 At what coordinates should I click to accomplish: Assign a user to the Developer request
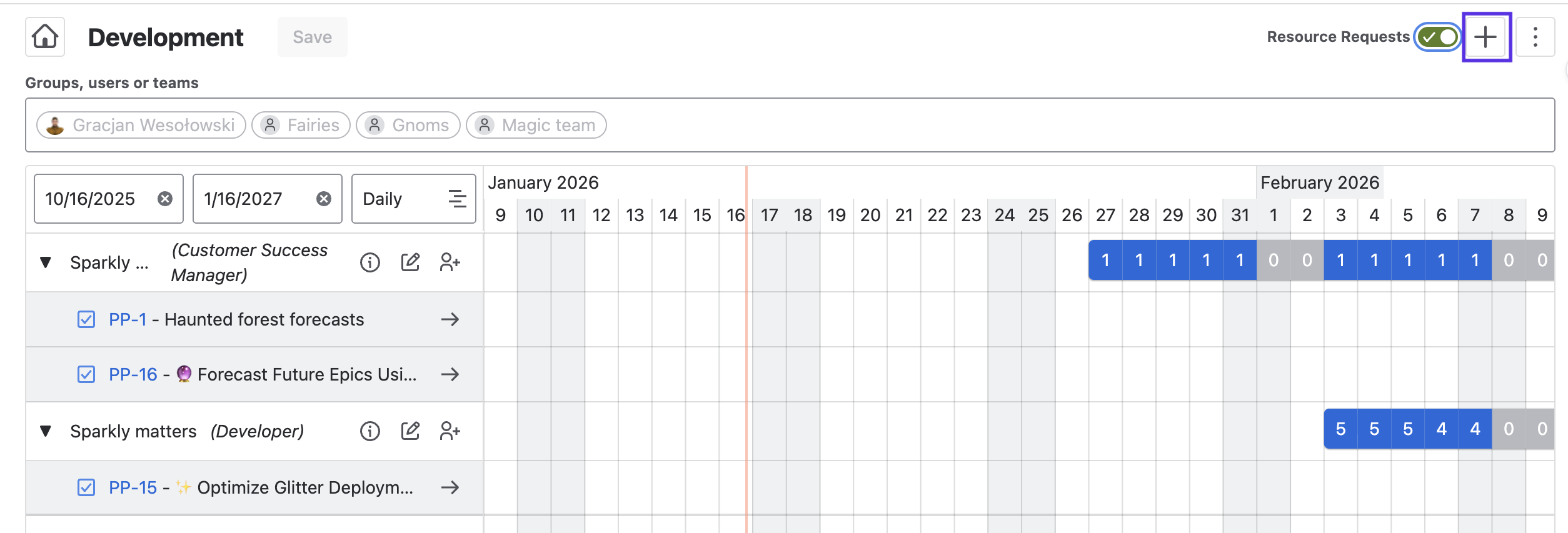tap(450, 431)
